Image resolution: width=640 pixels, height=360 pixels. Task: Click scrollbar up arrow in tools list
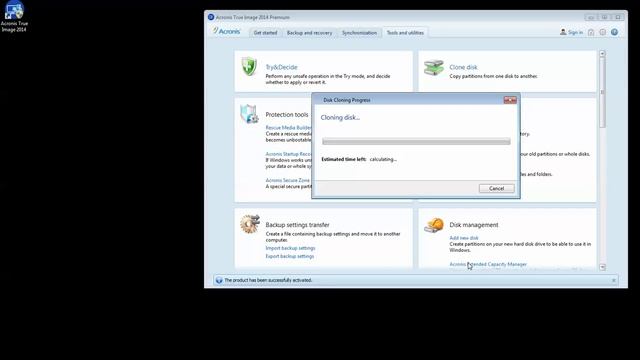[602, 53]
